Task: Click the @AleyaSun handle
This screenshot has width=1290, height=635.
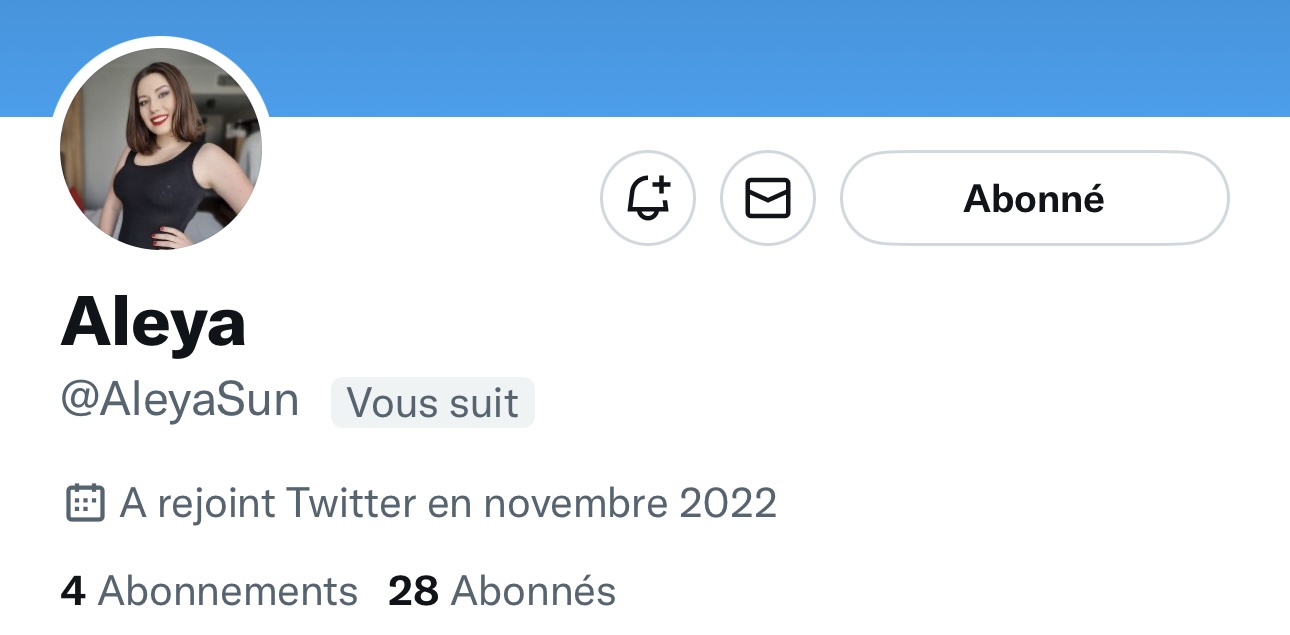Action: pos(180,401)
